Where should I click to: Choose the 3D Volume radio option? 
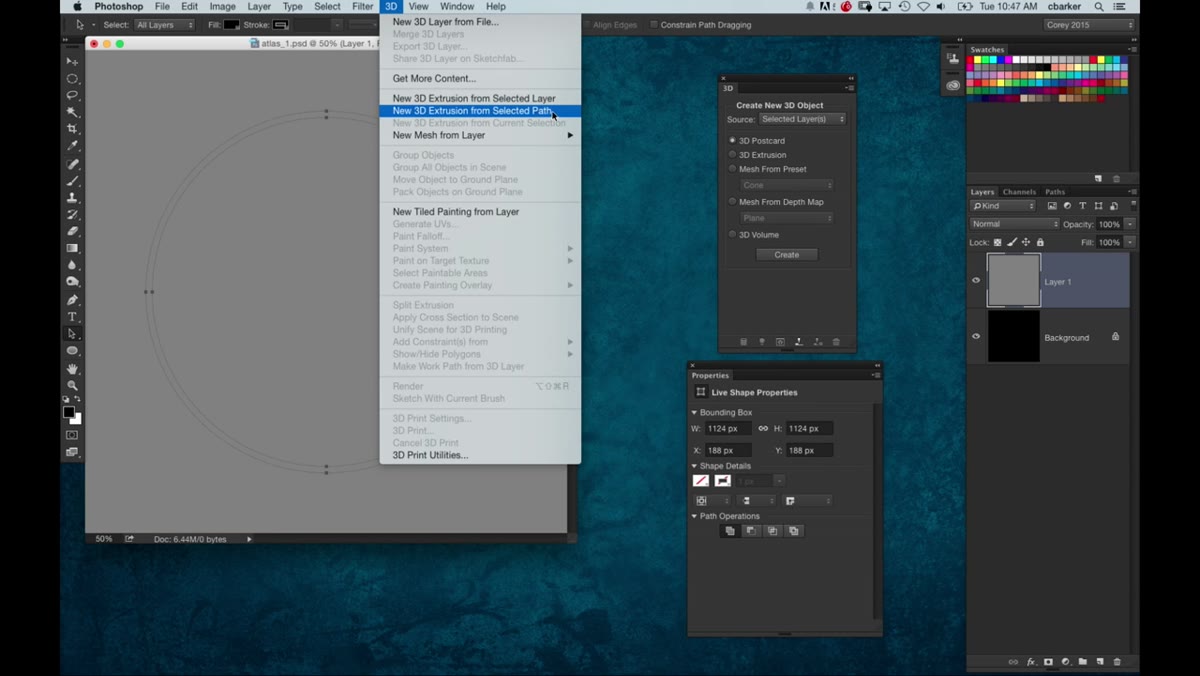click(x=732, y=235)
